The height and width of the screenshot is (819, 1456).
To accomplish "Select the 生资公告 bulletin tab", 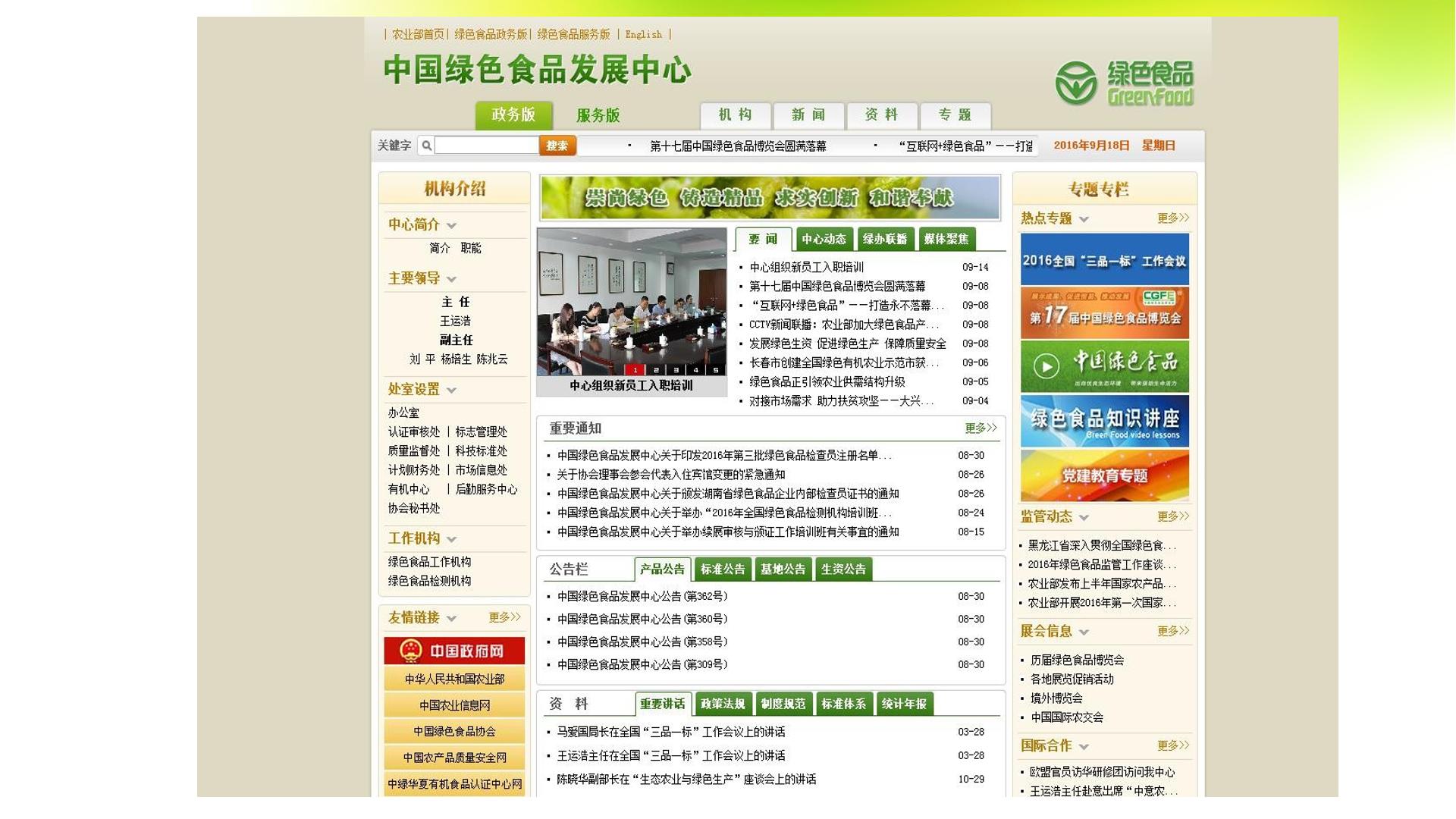I will [x=843, y=569].
